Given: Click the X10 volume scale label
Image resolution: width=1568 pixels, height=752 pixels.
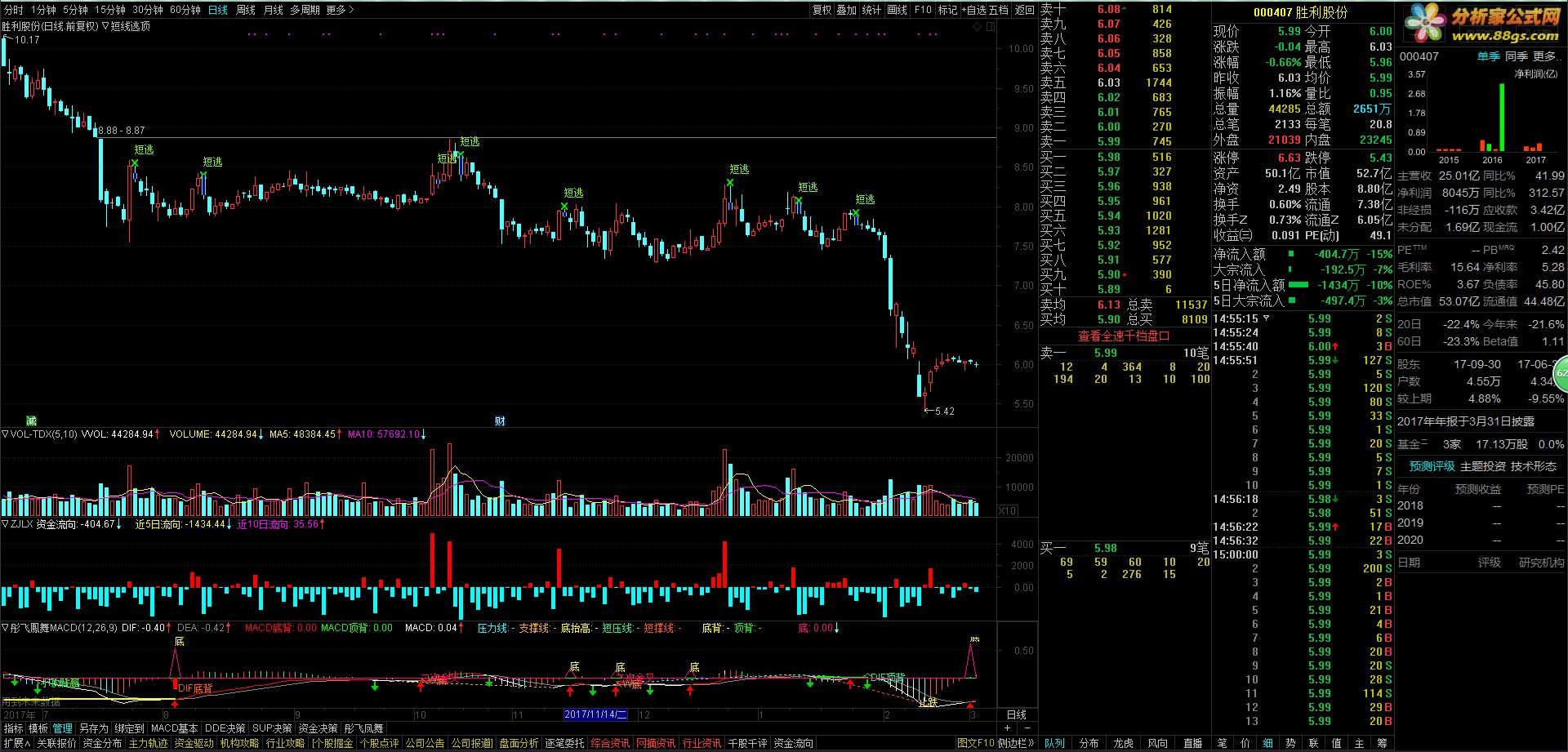Looking at the screenshot, I should [1008, 510].
